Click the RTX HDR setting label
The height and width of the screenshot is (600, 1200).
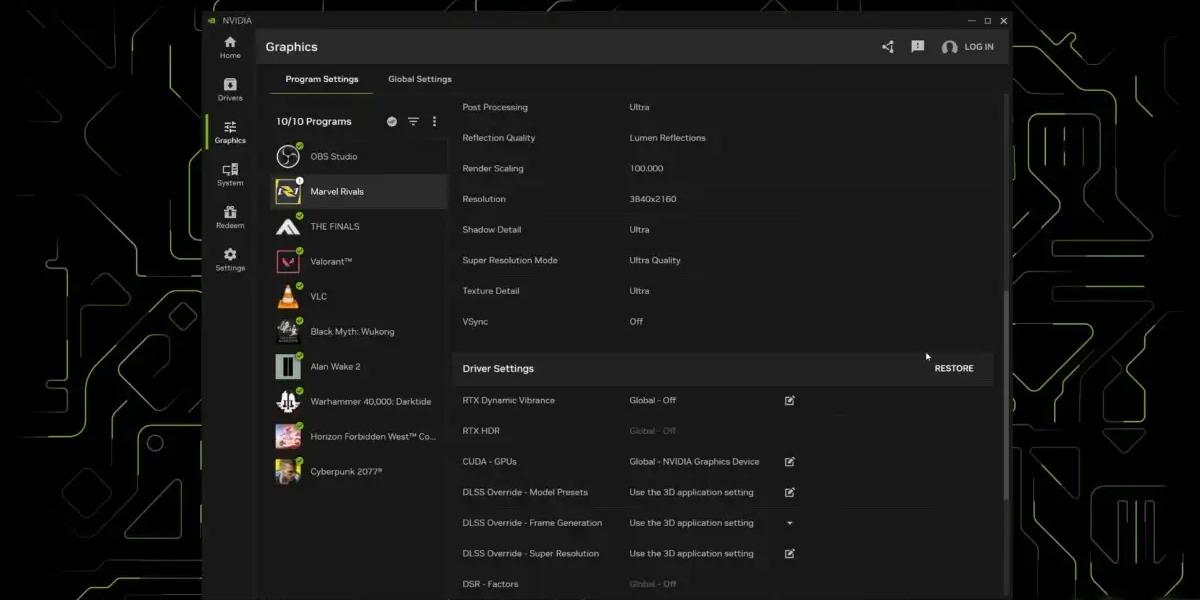[481, 431]
